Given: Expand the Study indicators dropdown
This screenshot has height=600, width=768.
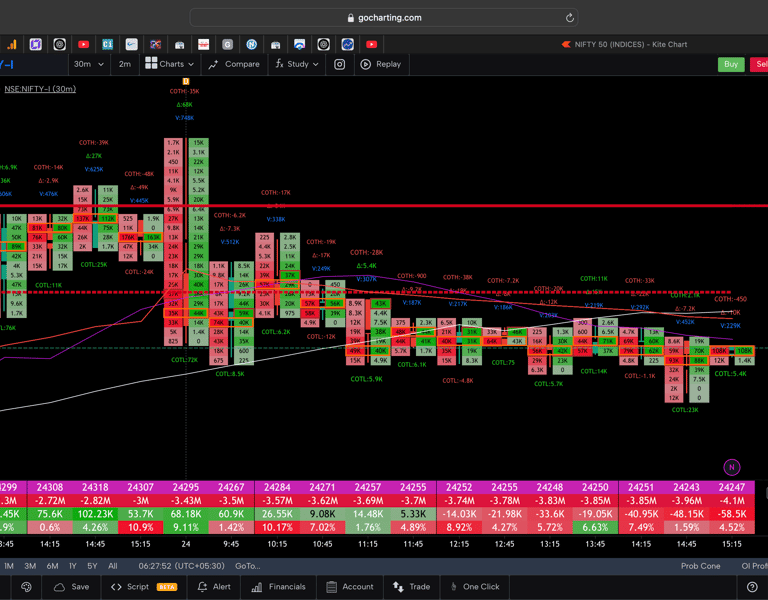Looking at the screenshot, I should (x=297, y=64).
